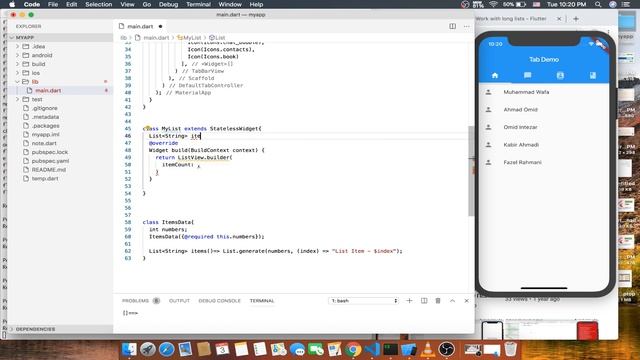
Task: Open the Terminal menu
Action: tap(198, 4)
